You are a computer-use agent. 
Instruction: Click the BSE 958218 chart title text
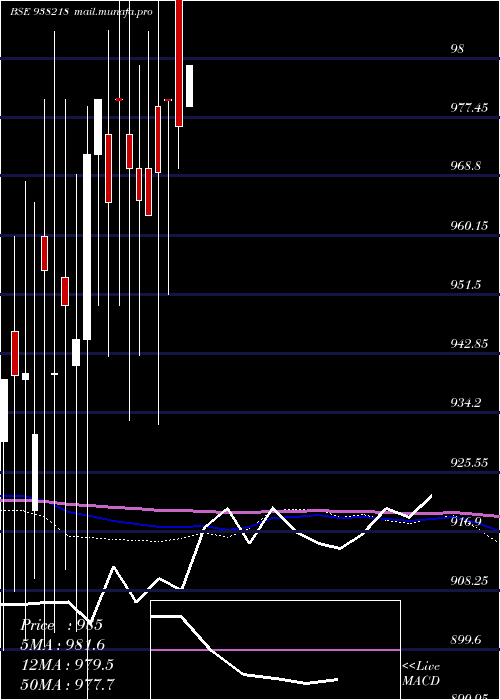point(39,11)
